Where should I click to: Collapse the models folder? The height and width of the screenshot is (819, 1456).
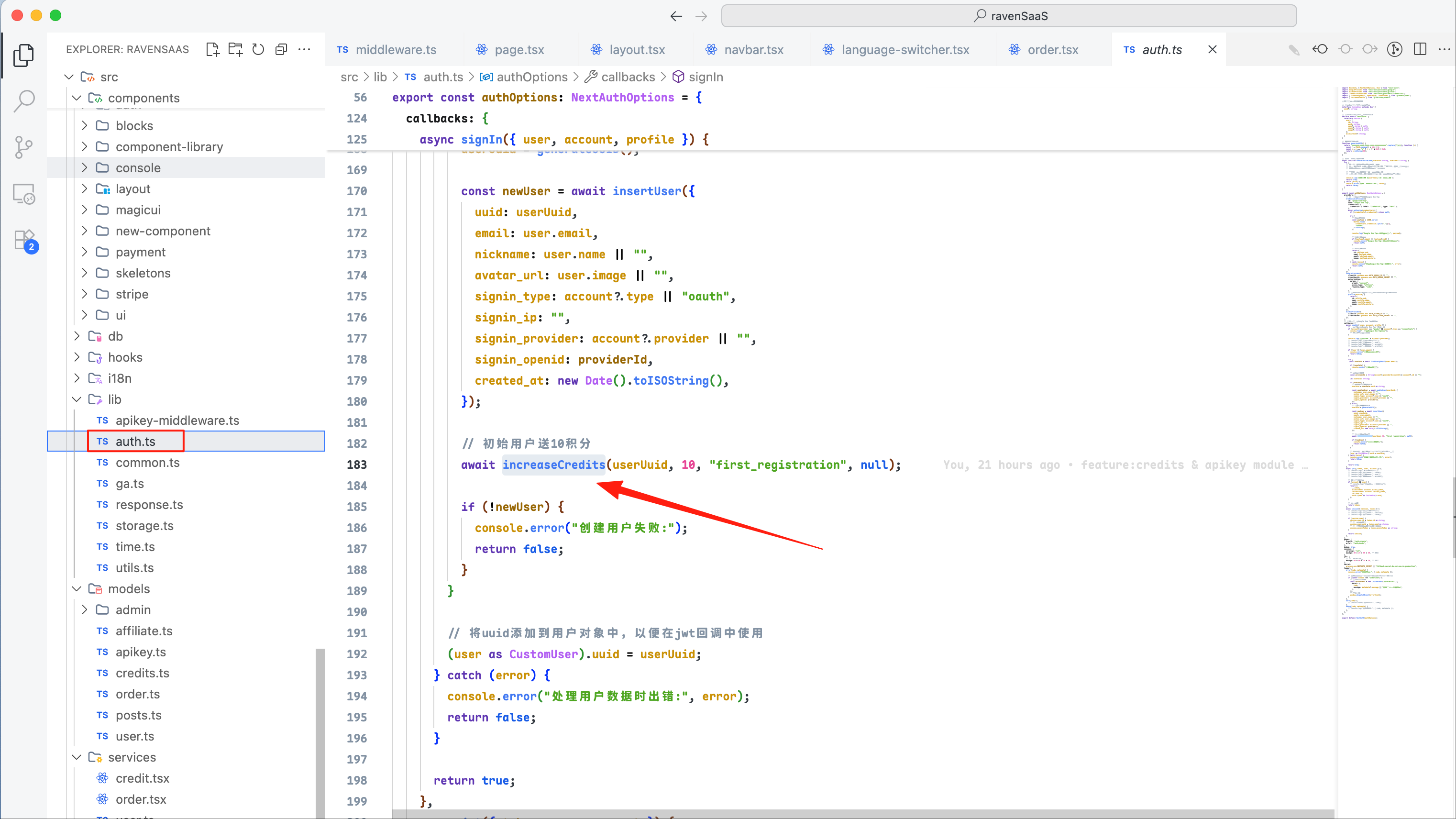click(77, 589)
